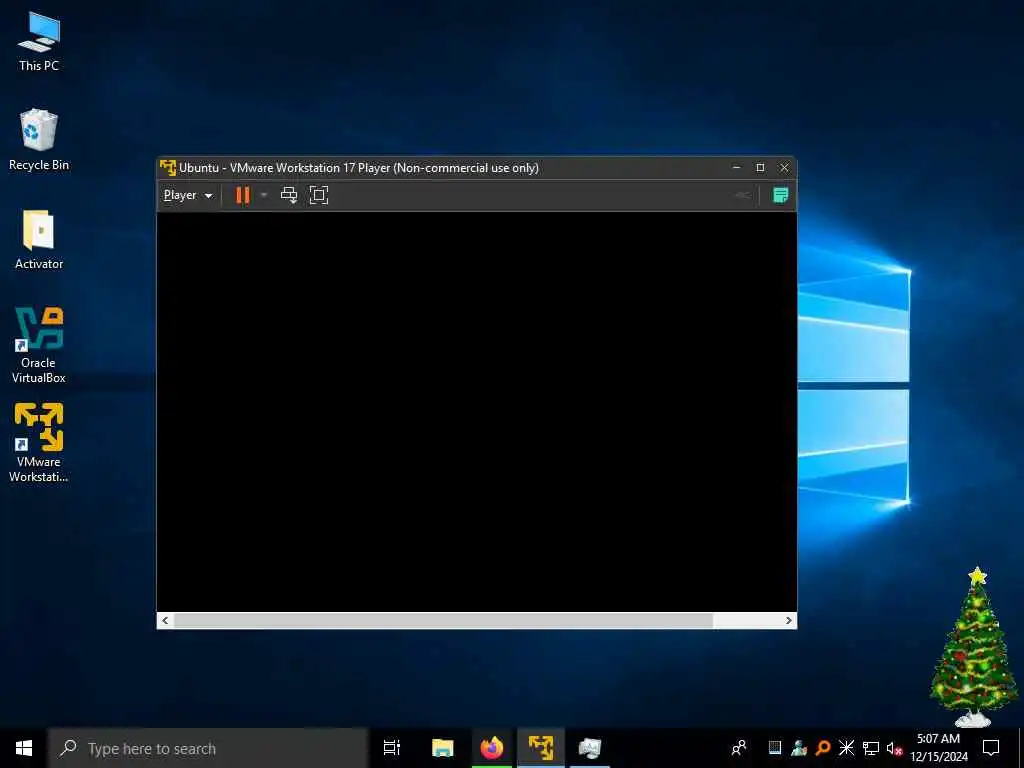1024x768 pixels.
Task: Click the computer app icon right of VMware on taskbar
Action: coord(590,748)
